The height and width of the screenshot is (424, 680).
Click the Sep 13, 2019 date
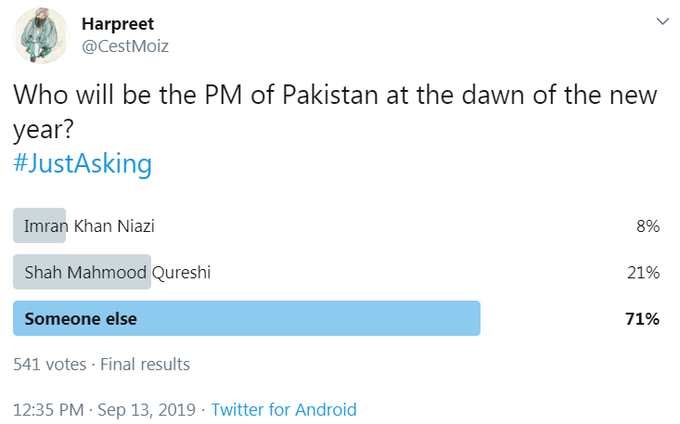pyautogui.click(x=148, y=409)
